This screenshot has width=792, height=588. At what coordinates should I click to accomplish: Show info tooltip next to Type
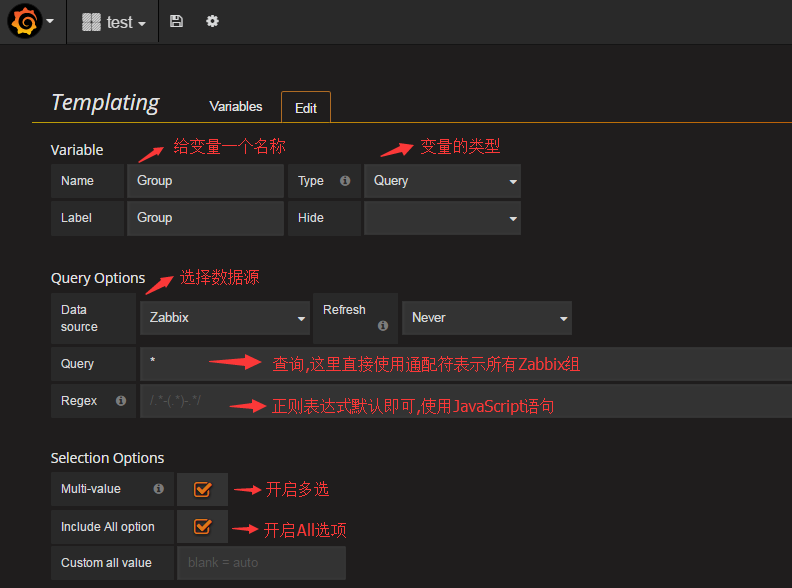click(345, 181)
